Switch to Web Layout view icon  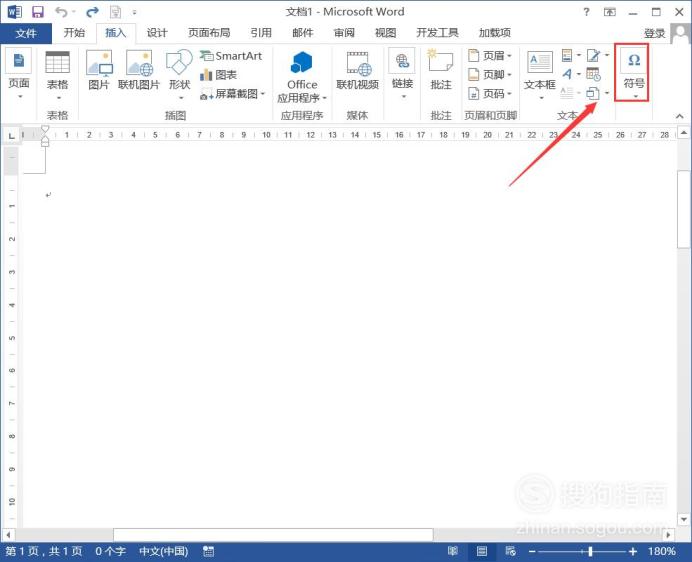click(511, 551)
